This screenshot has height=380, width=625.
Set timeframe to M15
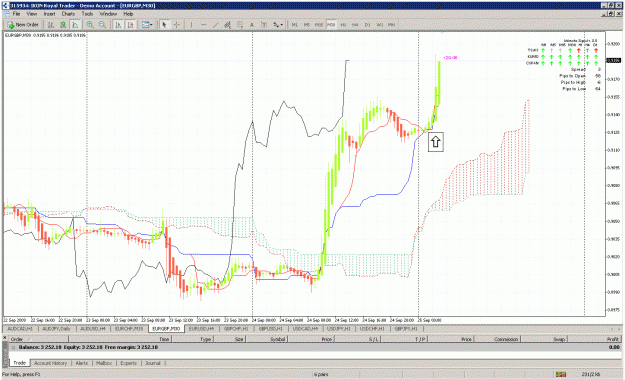point(319,25)
